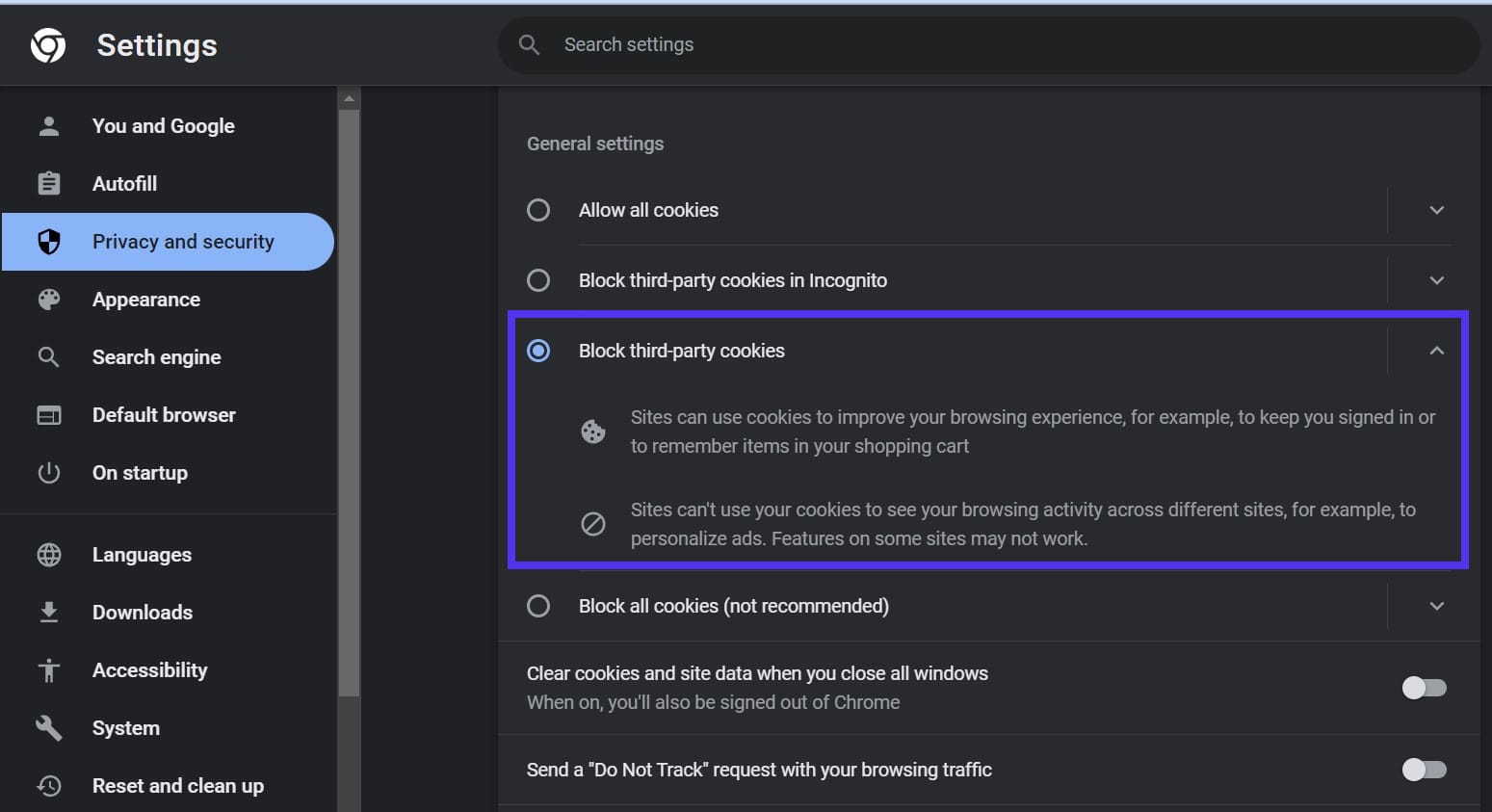Open Privacy and security section

click(x=168, y=242)
